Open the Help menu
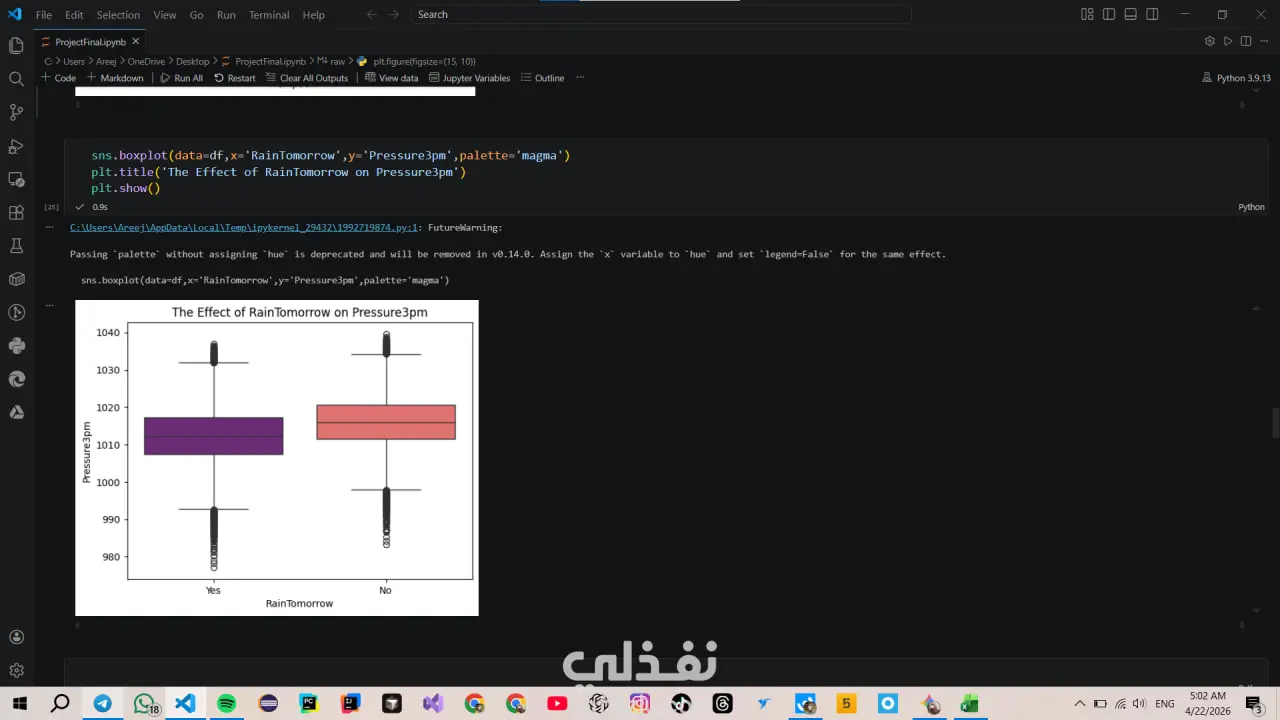Viewport: 1280px width, 720px height. click(x=313, y=15)
